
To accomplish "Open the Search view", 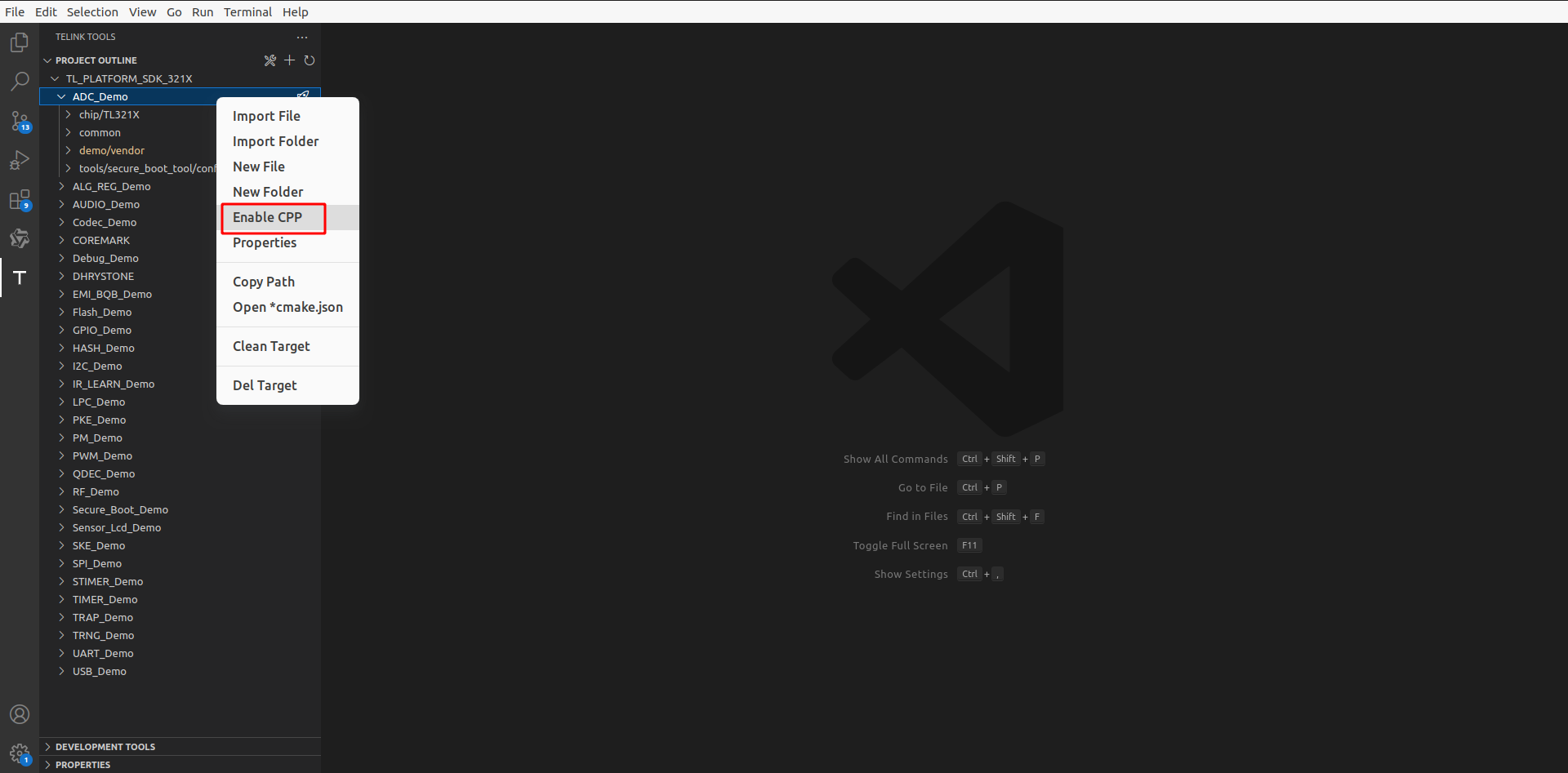I will point(19,81).
